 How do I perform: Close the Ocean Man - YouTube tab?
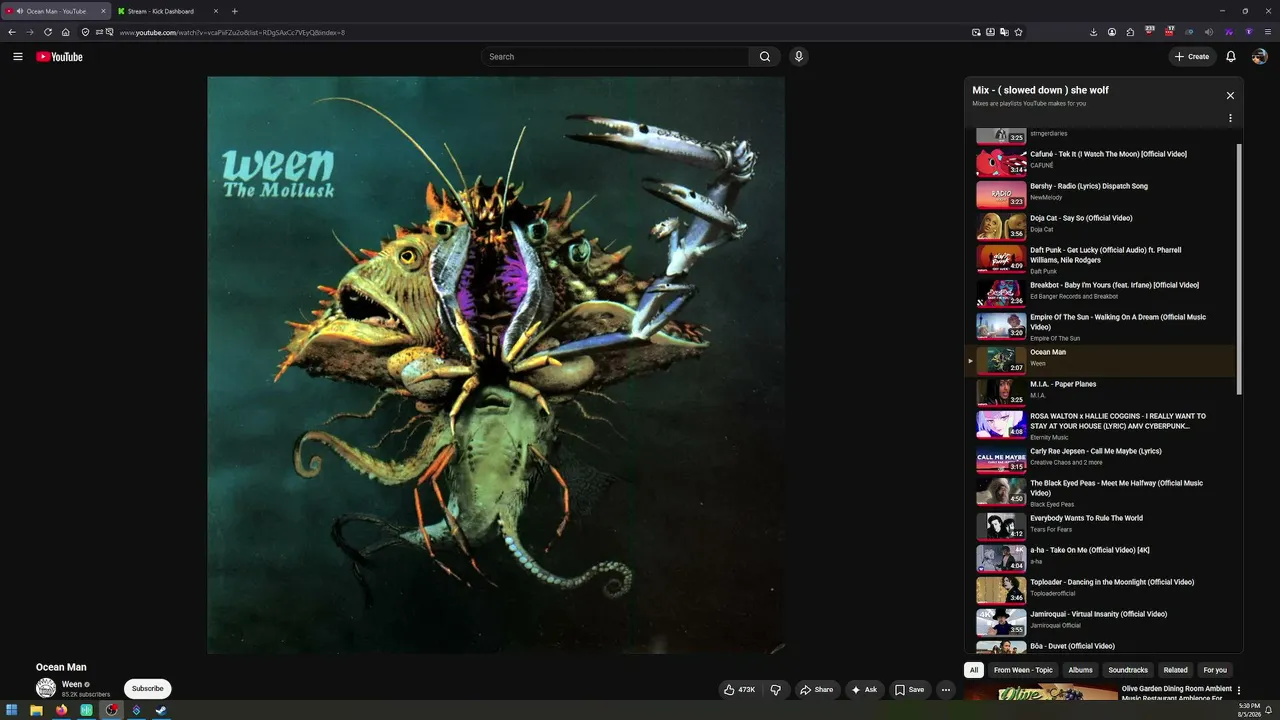pyautogui.click(x=103, y=11)
